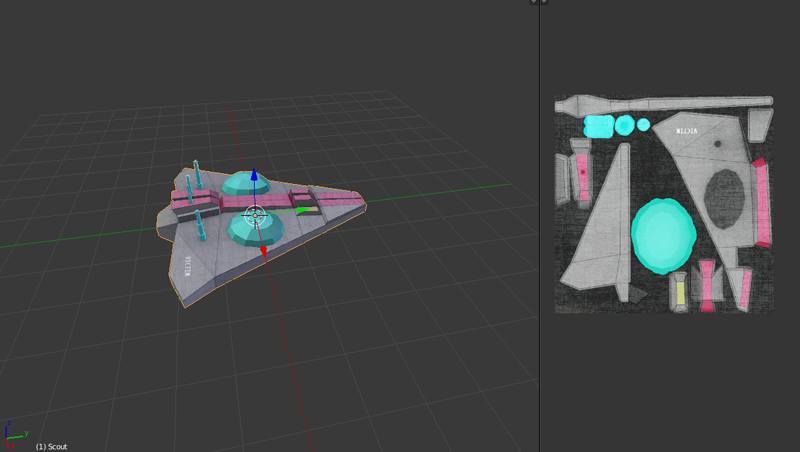Select the cyan rounded rectangle UV island

(598, 126)
